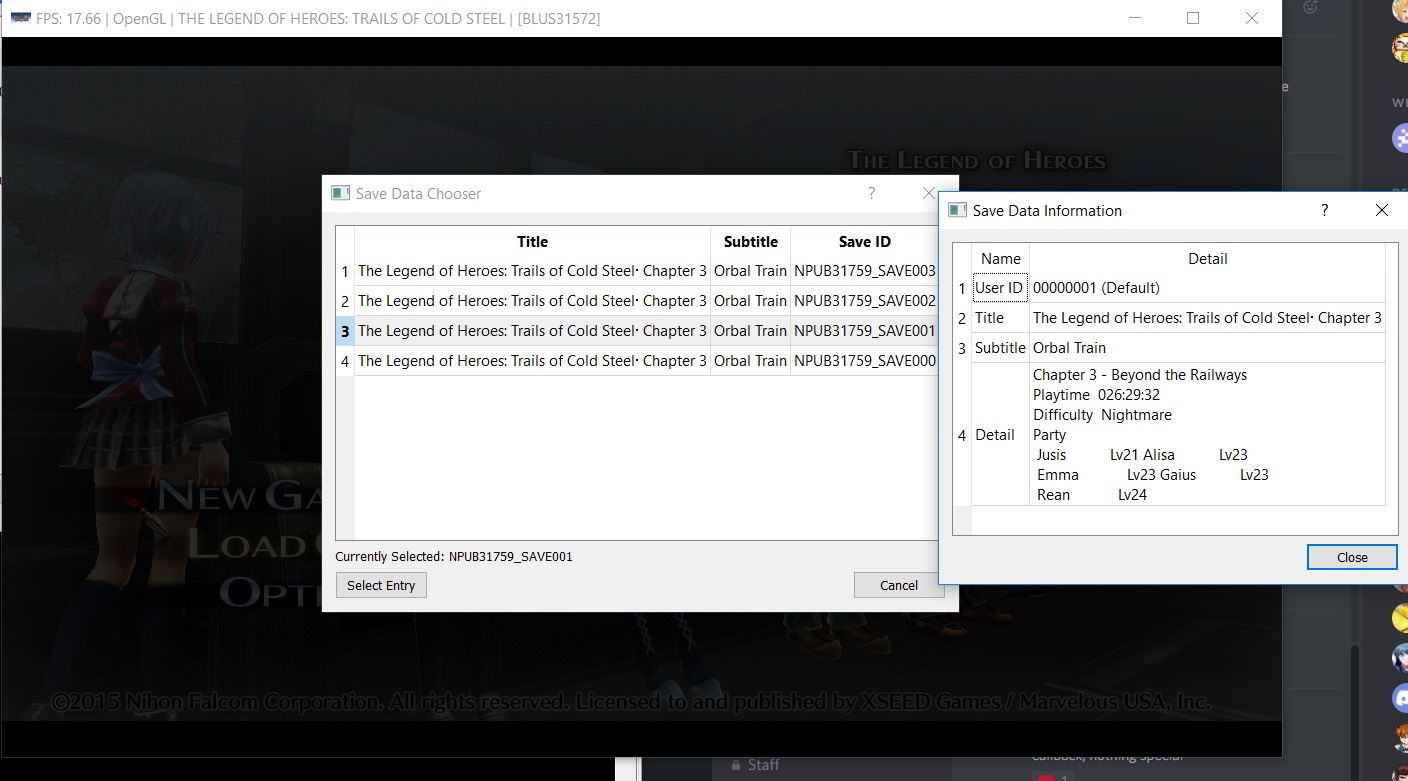Image resolution: width=1408 pixels, height=781 pixels.
Task: Click the User ID name cell
Action: (1000, 288)
